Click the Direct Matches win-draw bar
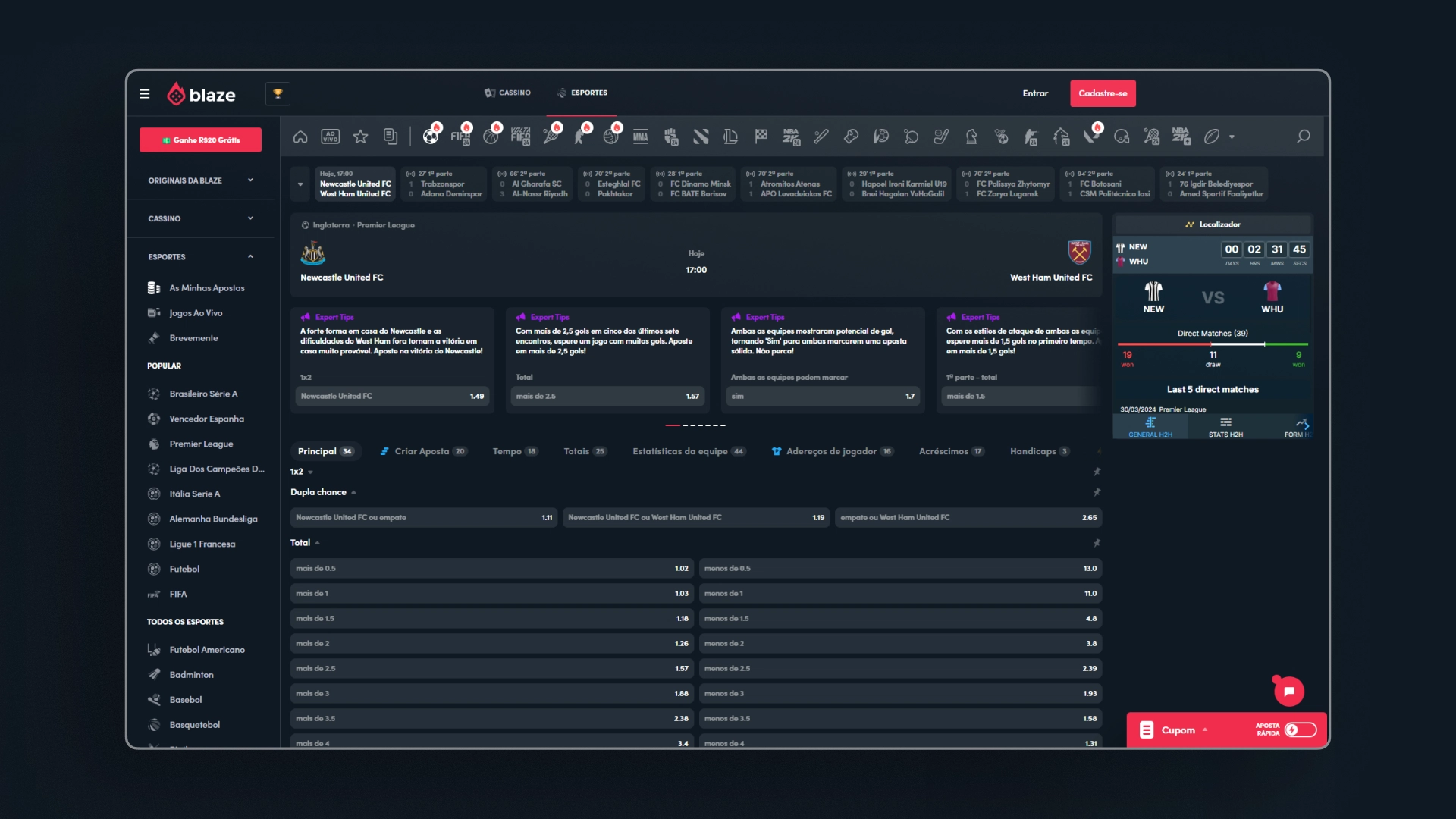Screen dimensions: 1456x819 1213,344
